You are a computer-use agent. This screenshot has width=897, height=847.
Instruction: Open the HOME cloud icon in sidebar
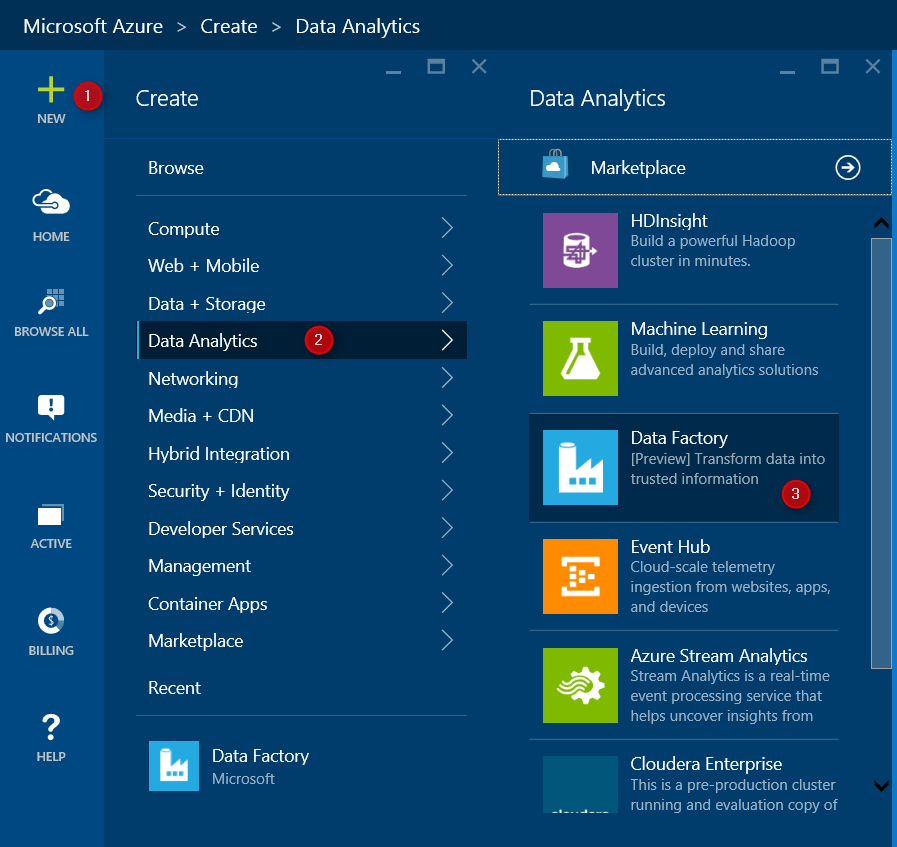tap(51, 202)
